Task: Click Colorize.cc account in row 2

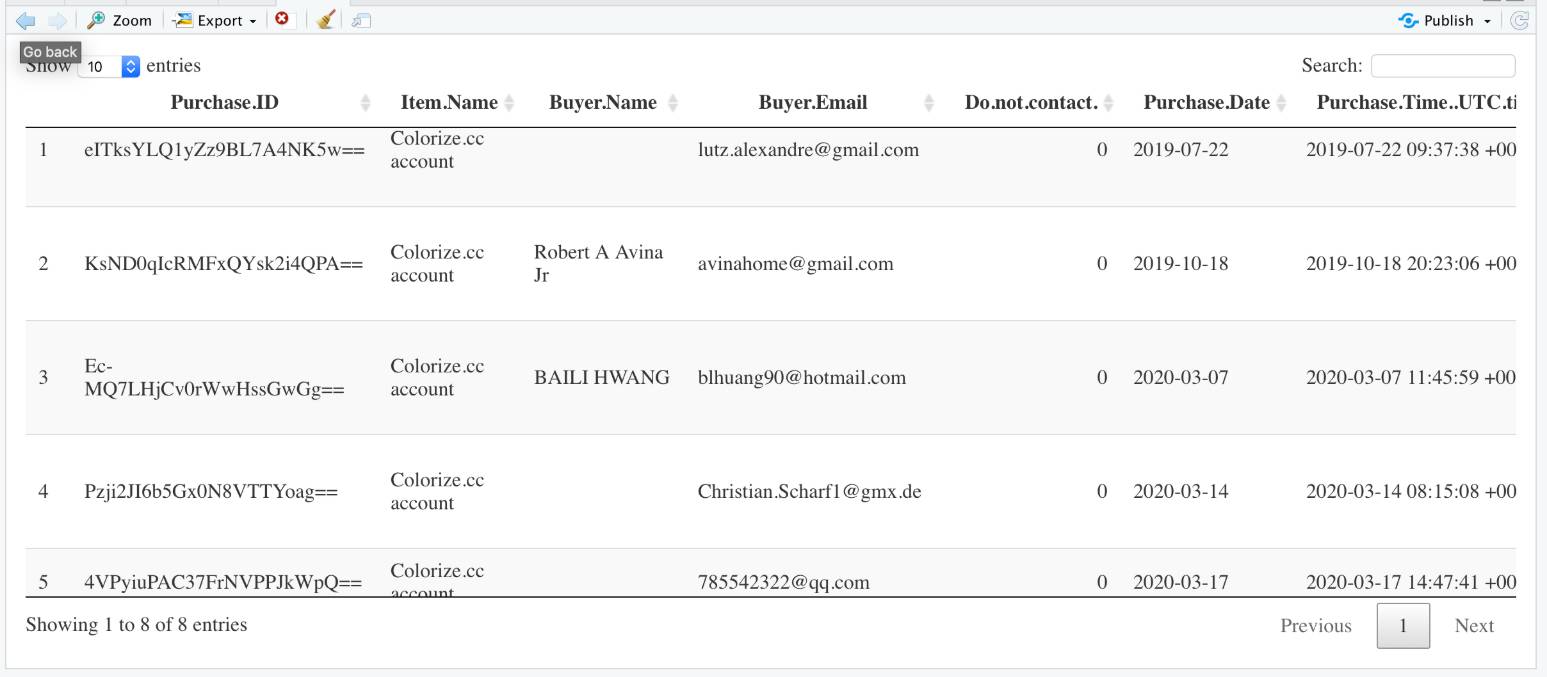Action: click(x=437, y=264)
